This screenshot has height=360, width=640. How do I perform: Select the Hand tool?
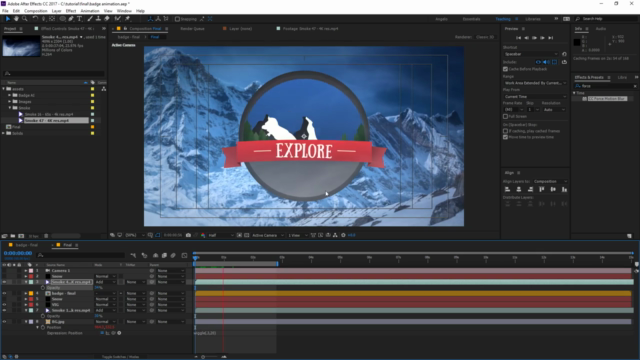(16, 19)
